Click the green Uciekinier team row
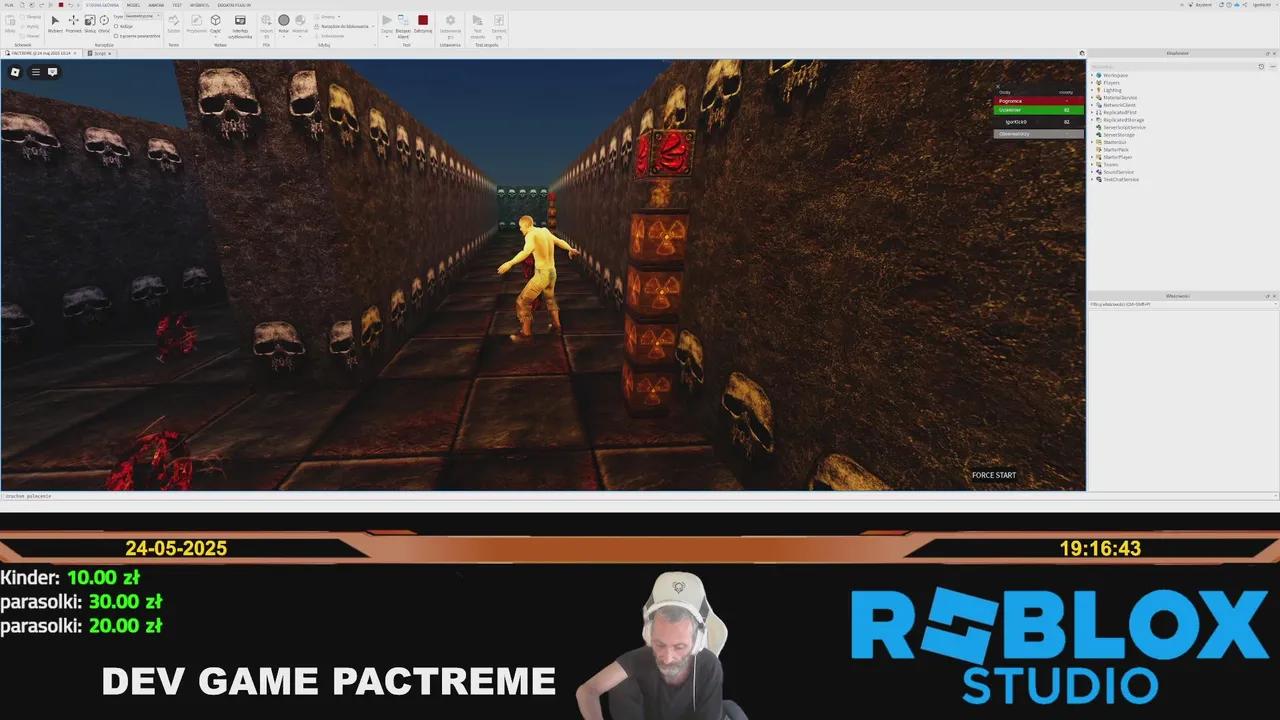The width and height of the screenshot is (1280, 720). click(1038, 110)
